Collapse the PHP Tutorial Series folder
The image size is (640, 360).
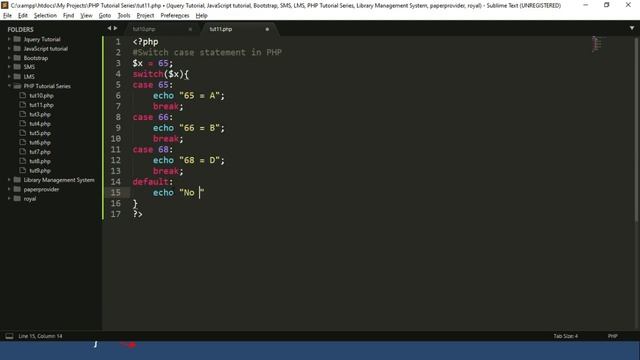(x=9, y=86)
